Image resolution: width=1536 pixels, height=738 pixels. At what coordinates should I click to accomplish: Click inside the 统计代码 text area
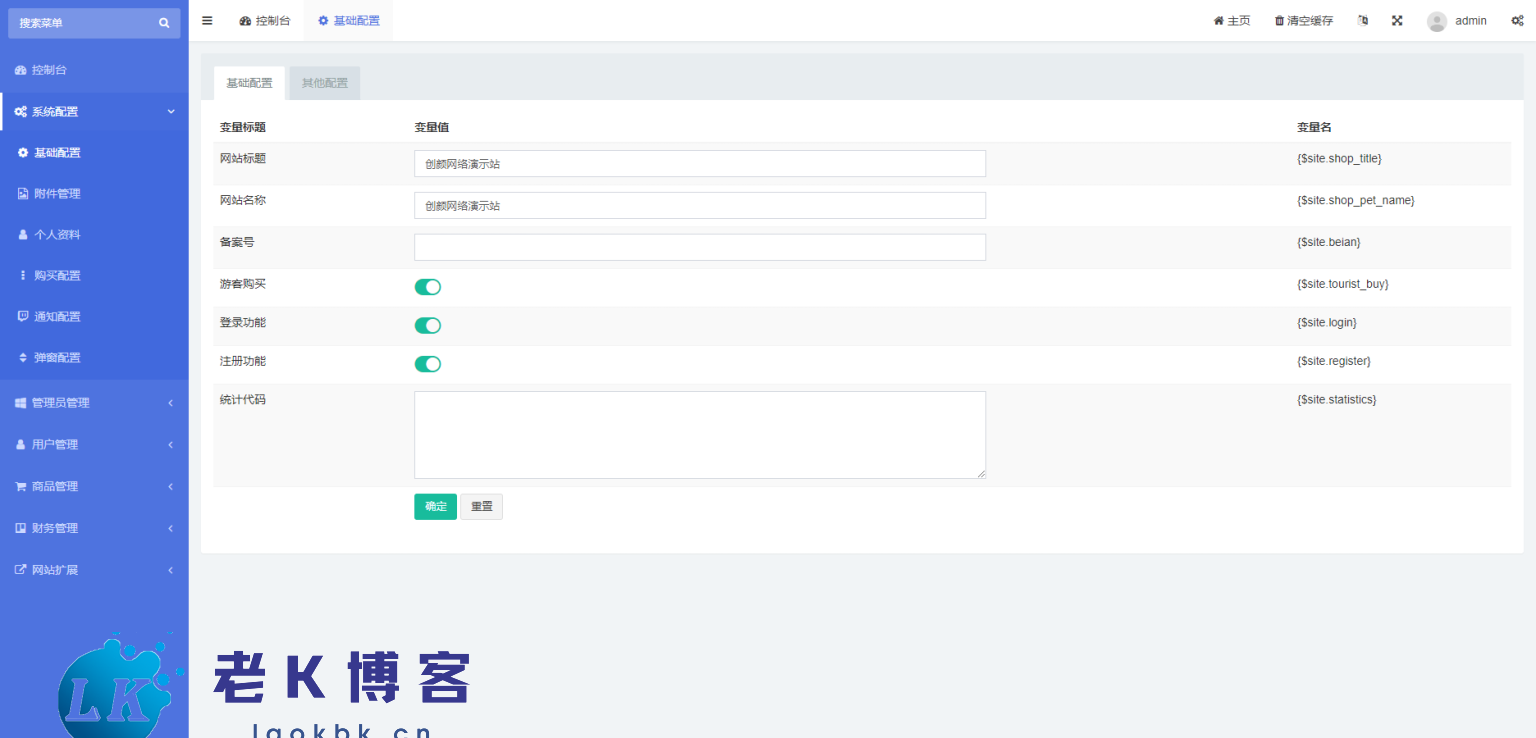[x=700, y=435]
